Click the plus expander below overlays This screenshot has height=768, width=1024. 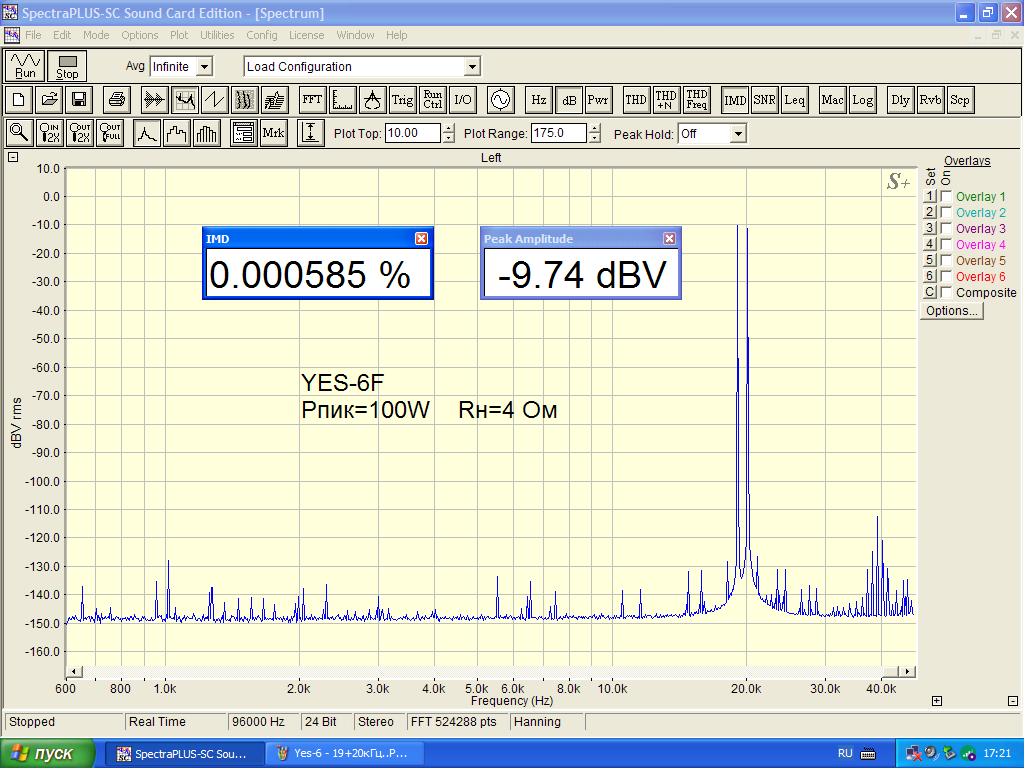pyautogui.click(x=936, y=701)
